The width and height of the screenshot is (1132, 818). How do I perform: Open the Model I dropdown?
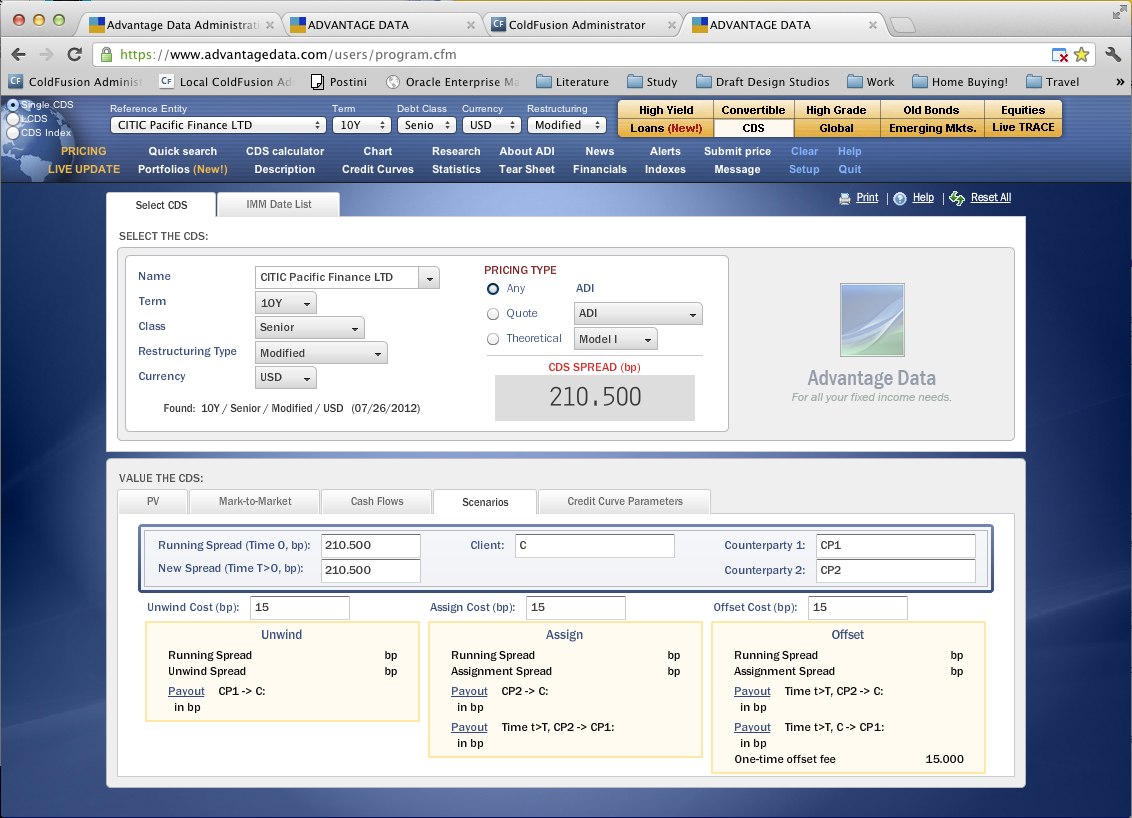click(616, 339)
